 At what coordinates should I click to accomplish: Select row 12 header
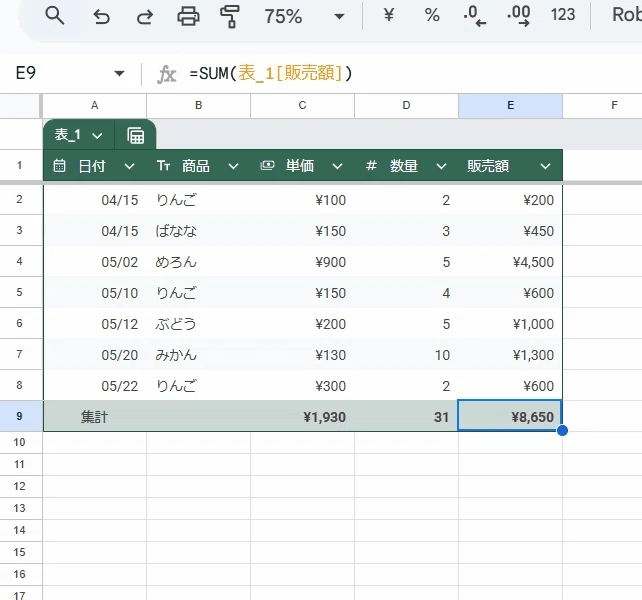(x=20, y=486)
